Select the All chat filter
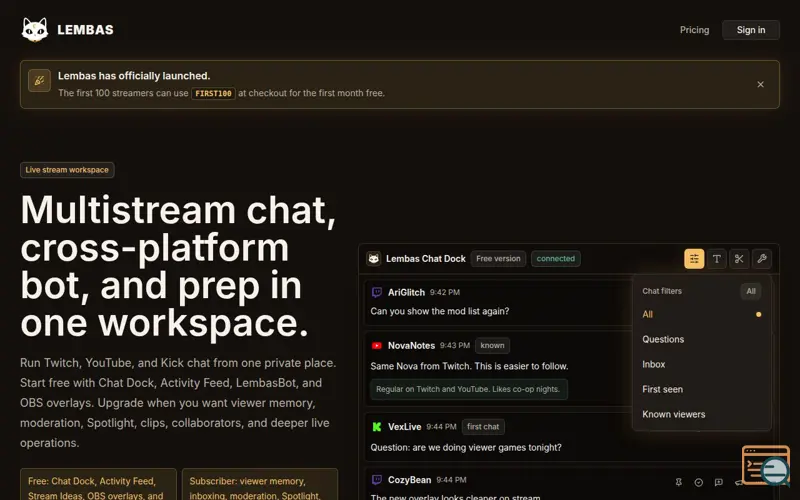800x500 pixels. (x=702, y=314)
